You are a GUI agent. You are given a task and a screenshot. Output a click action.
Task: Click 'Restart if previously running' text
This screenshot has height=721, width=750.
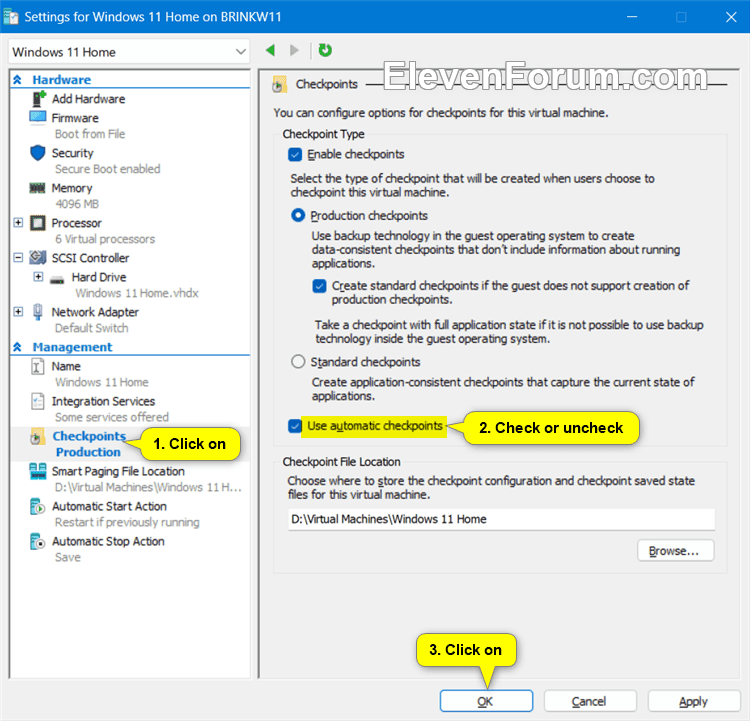127,522
